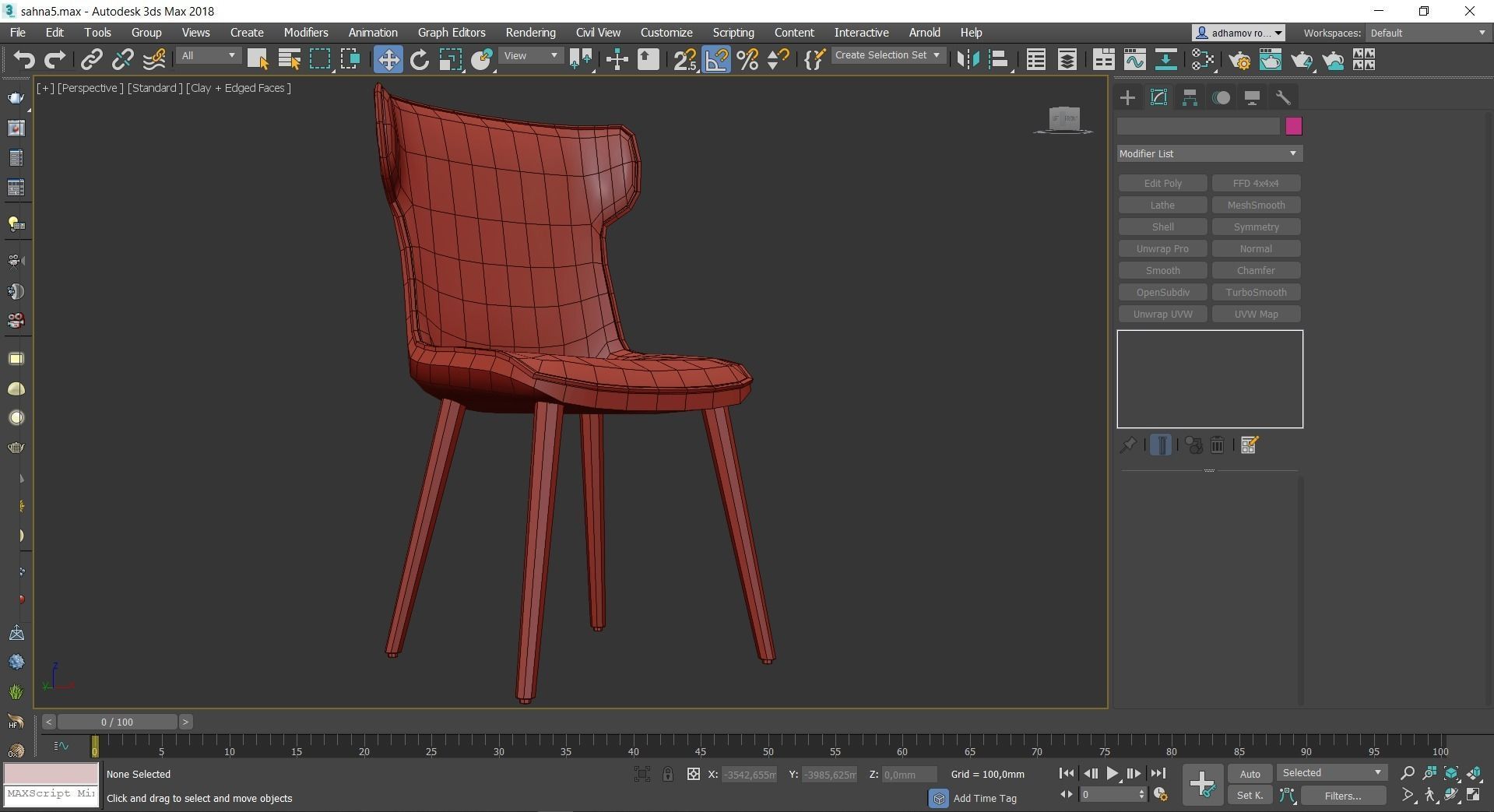Switch to Motion panel tab

point(1221,97)
